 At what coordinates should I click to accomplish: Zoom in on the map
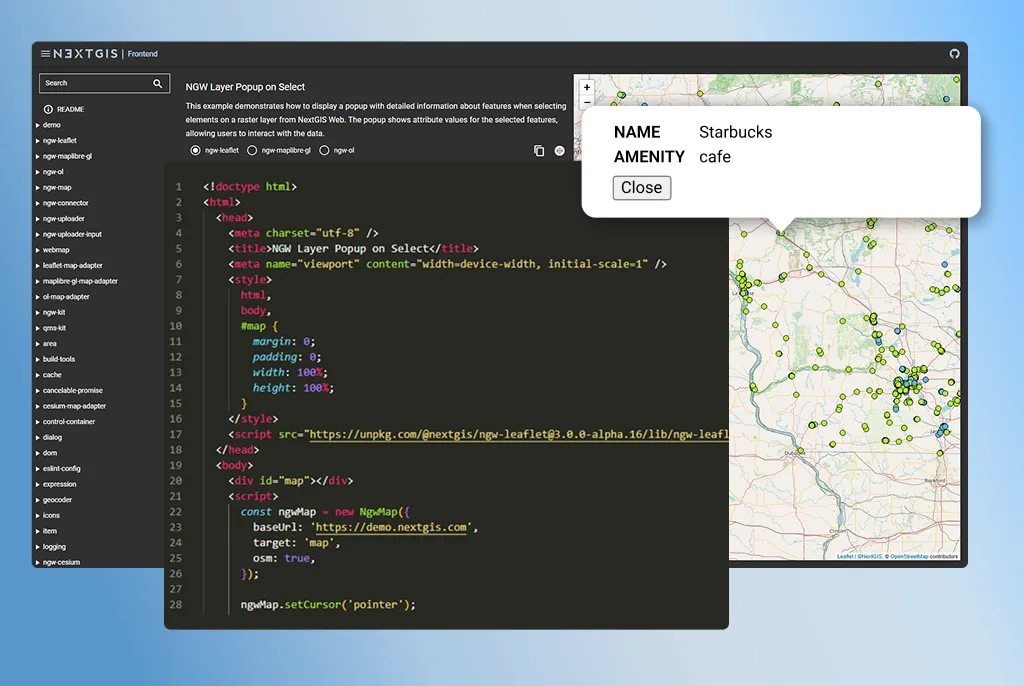click(586, 88)
